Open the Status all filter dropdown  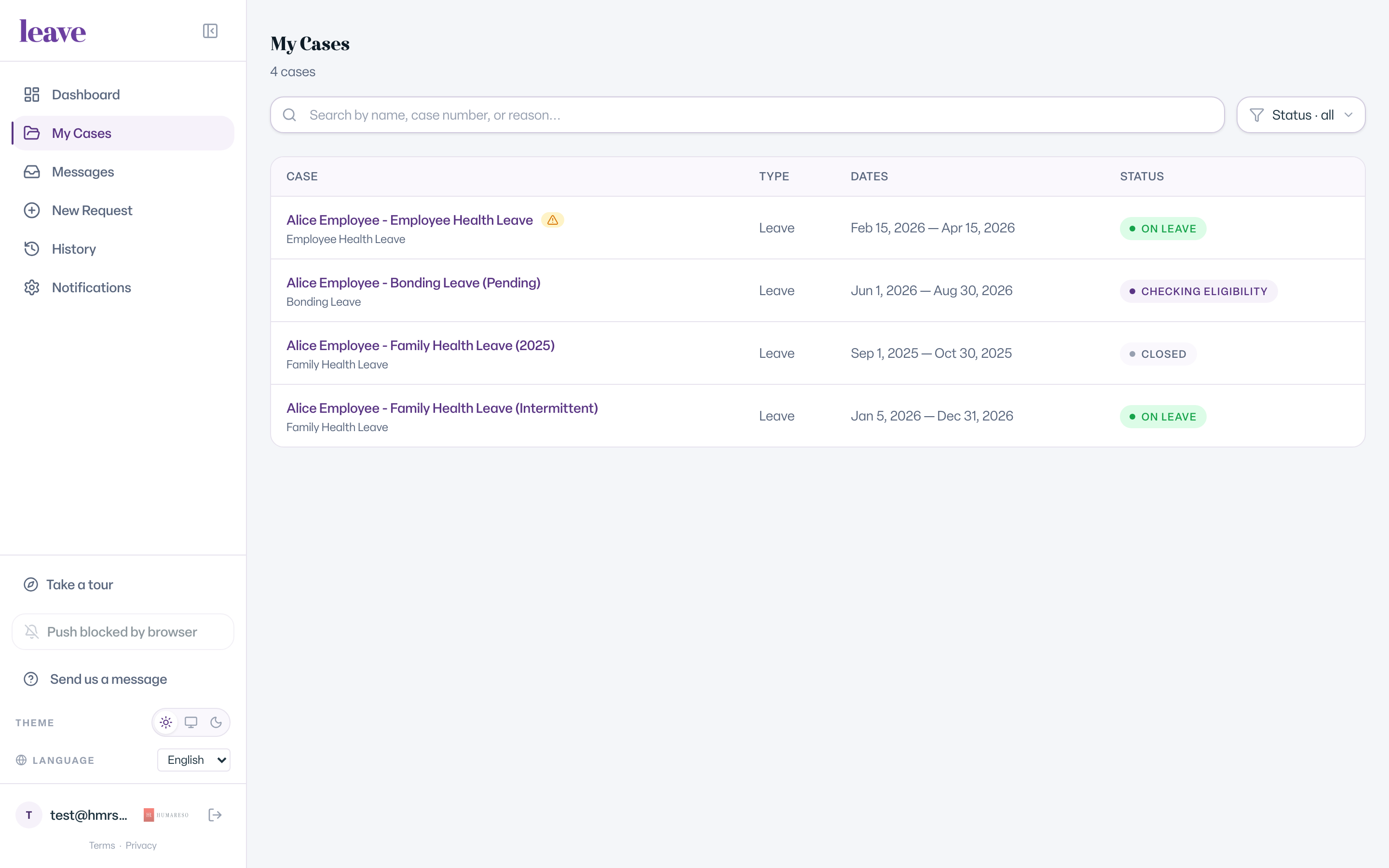pyautogui.click(x=1301, y=115)
